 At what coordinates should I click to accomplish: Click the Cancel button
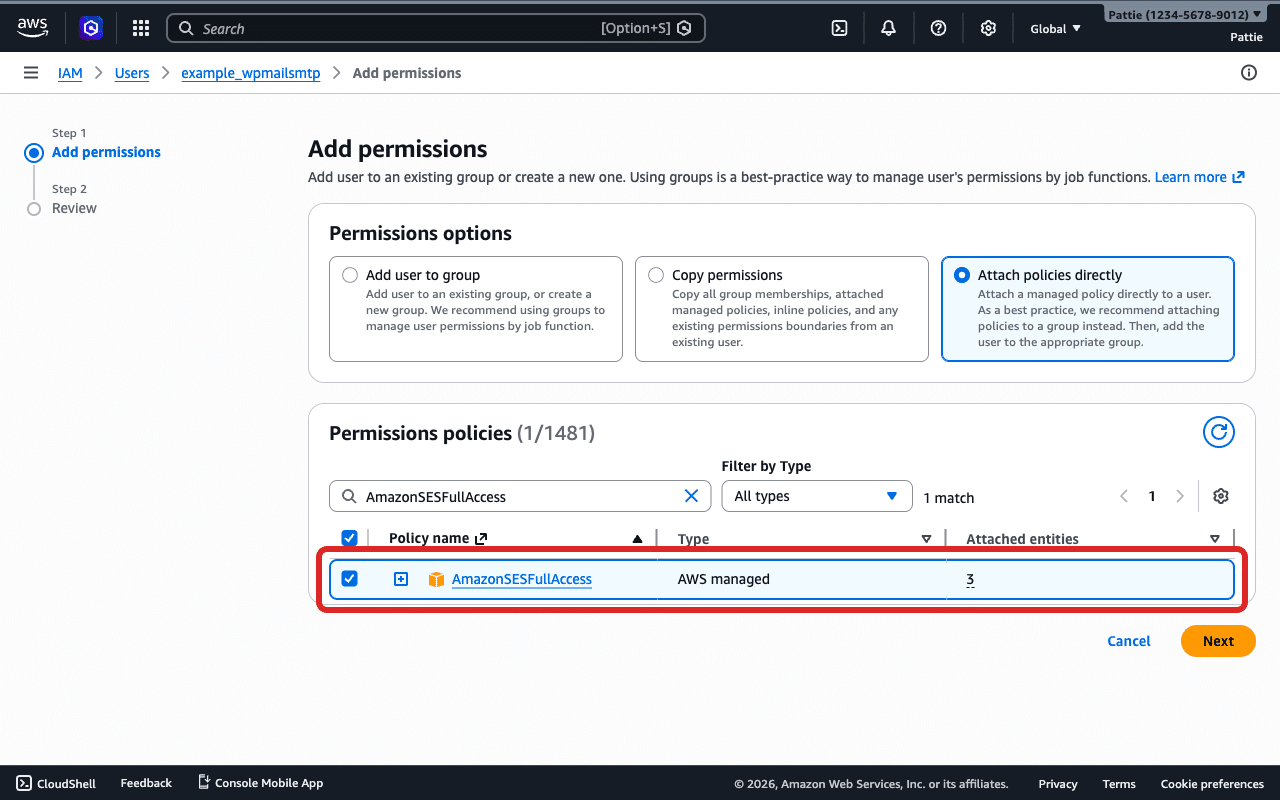coord(1129,641)
